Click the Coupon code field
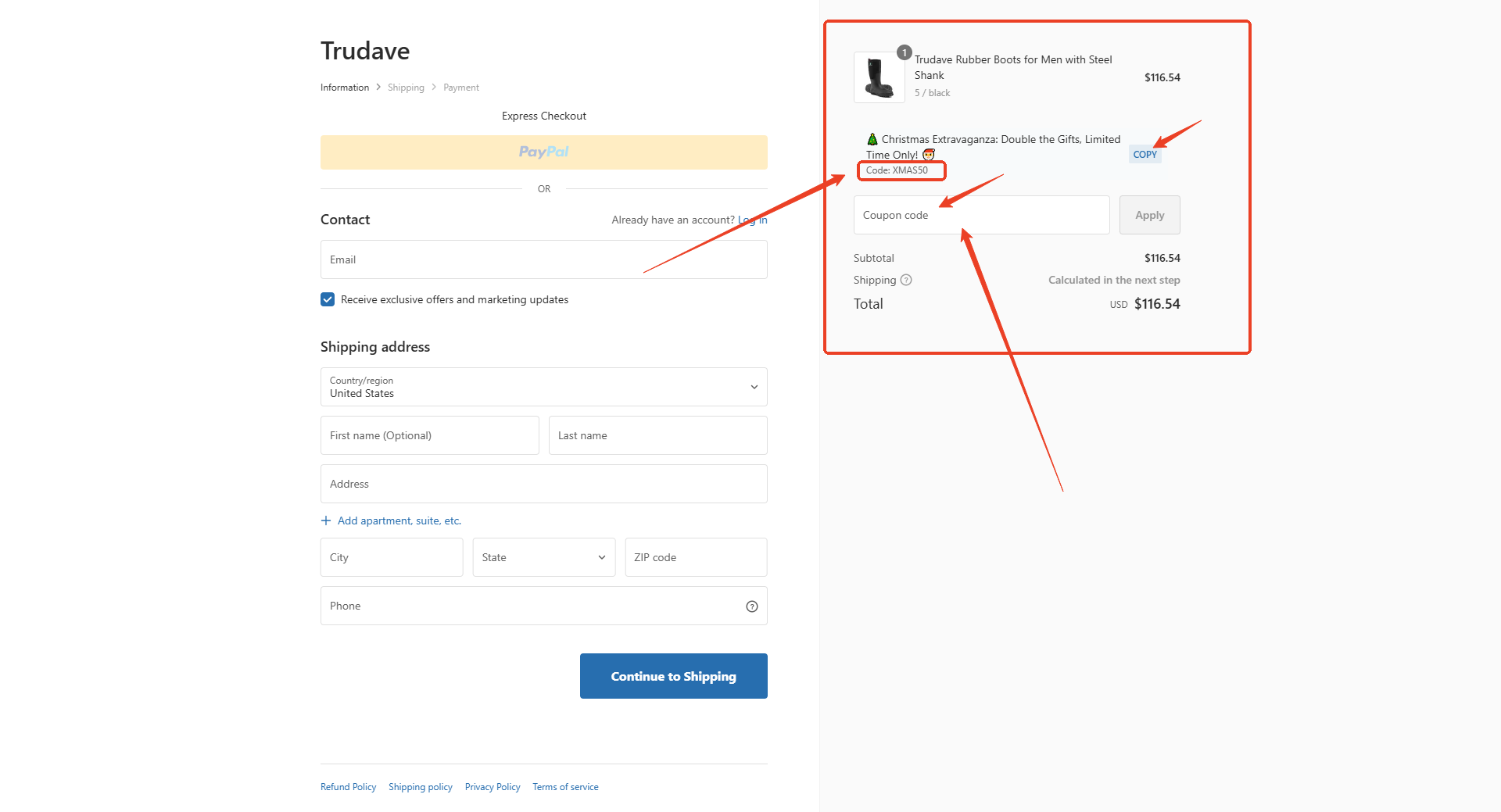Screen dimensions: 1501x812 (x=982, y=215)
